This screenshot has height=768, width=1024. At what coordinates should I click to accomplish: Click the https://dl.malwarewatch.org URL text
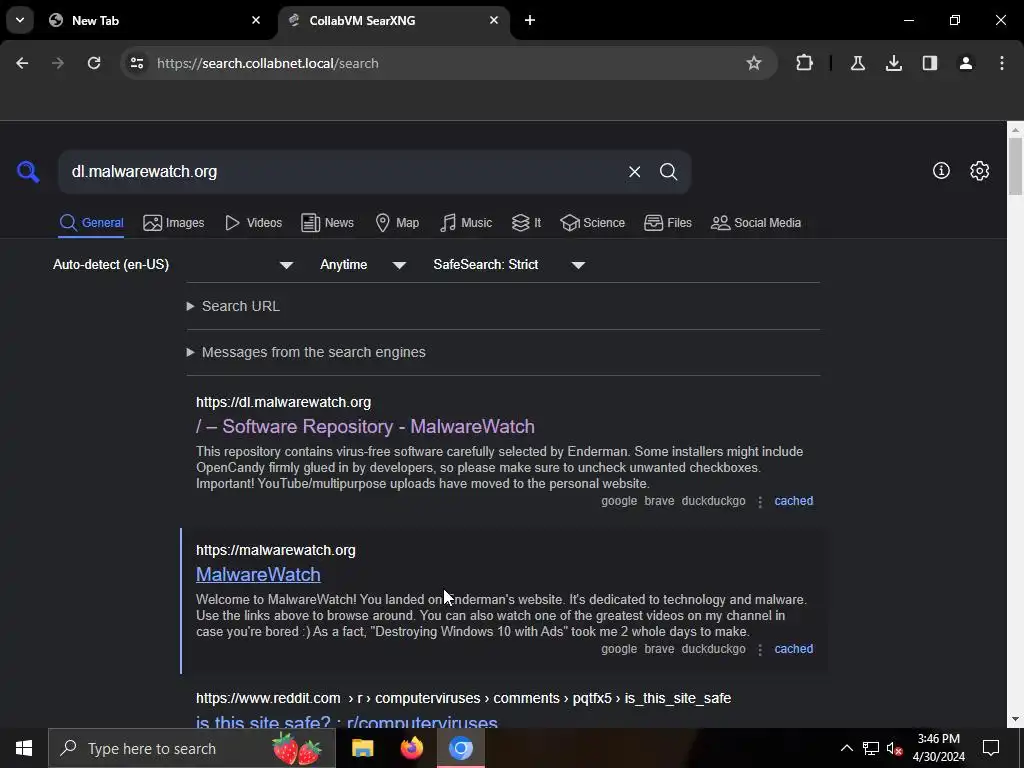tap(283, 402)
